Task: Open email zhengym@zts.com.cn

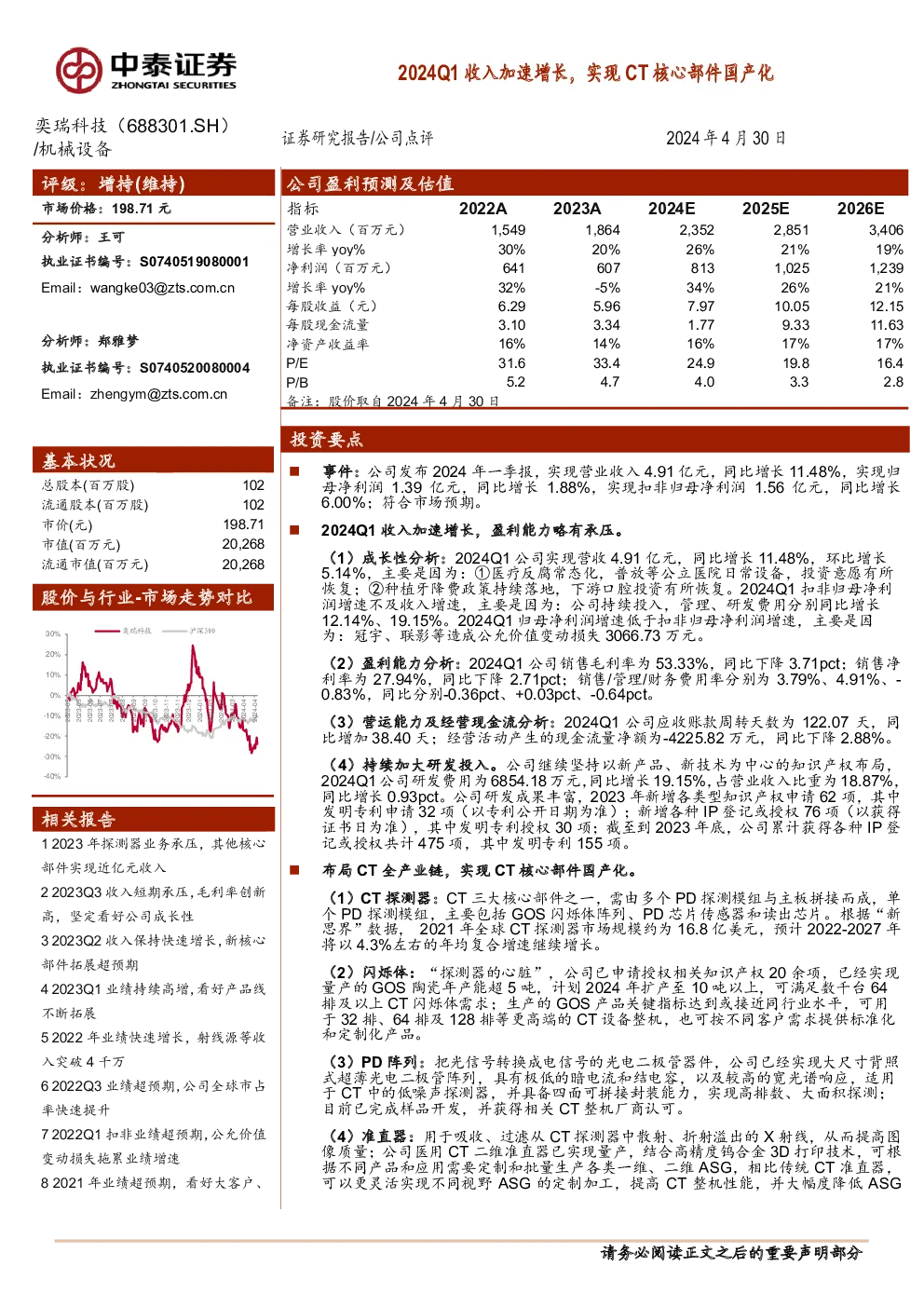Action: tap(158, 394)
